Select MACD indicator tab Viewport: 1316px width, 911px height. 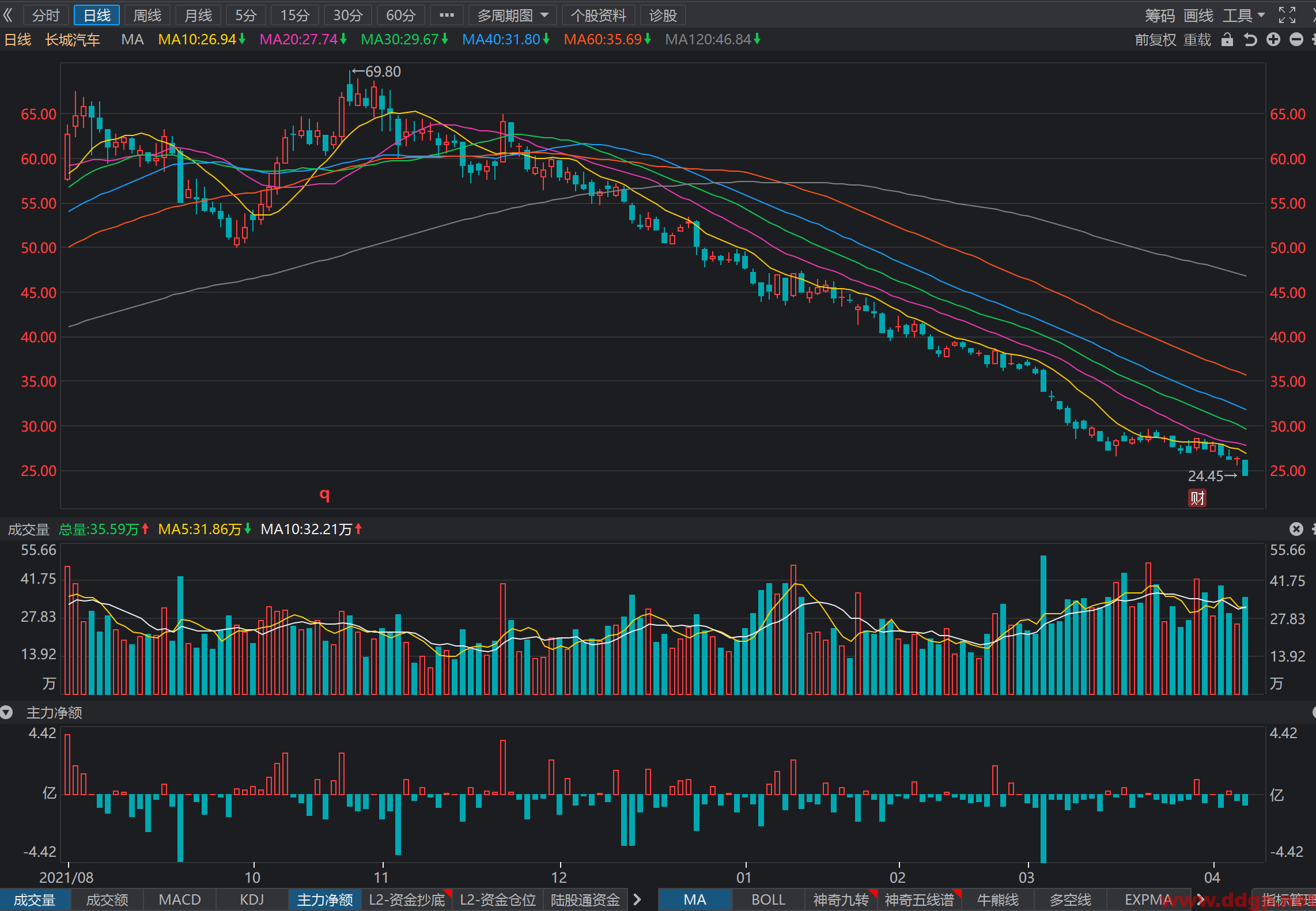tap(180, 900)
